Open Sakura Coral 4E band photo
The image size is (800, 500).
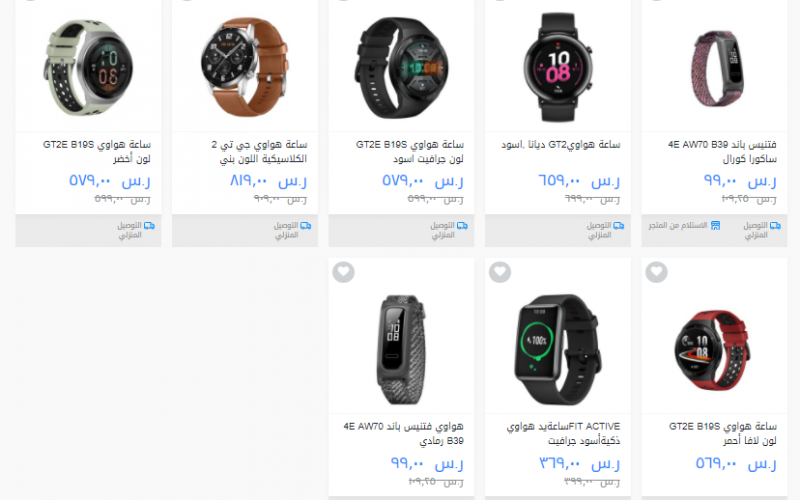point(717,69)
